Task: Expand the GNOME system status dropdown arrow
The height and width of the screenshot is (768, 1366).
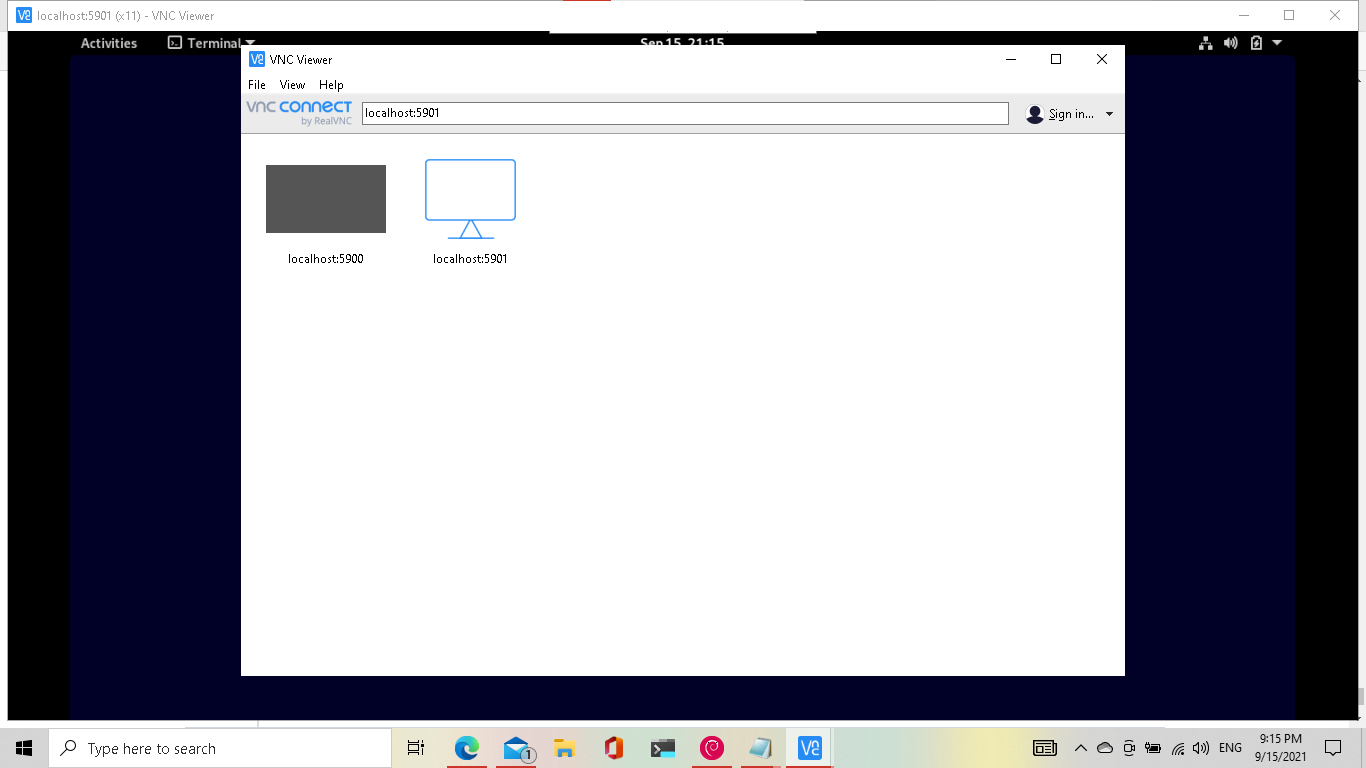Action: click(1274, 43)
